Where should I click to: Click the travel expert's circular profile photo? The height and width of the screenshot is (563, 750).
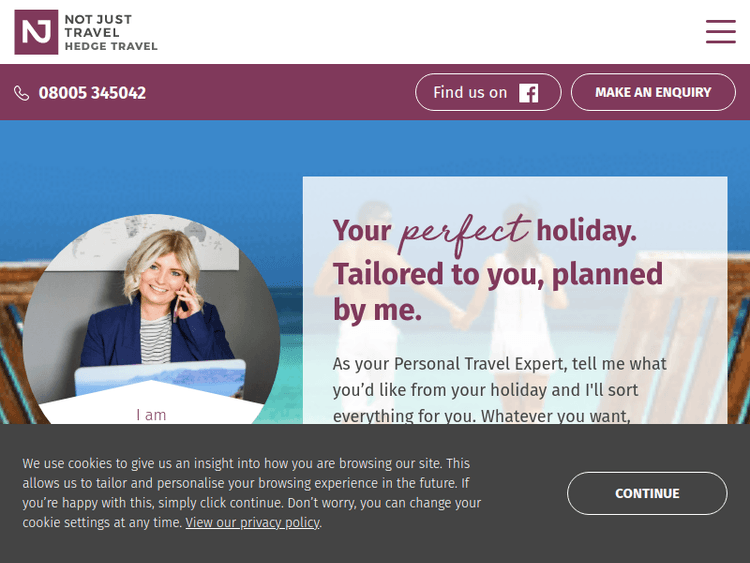coord(150,300)
